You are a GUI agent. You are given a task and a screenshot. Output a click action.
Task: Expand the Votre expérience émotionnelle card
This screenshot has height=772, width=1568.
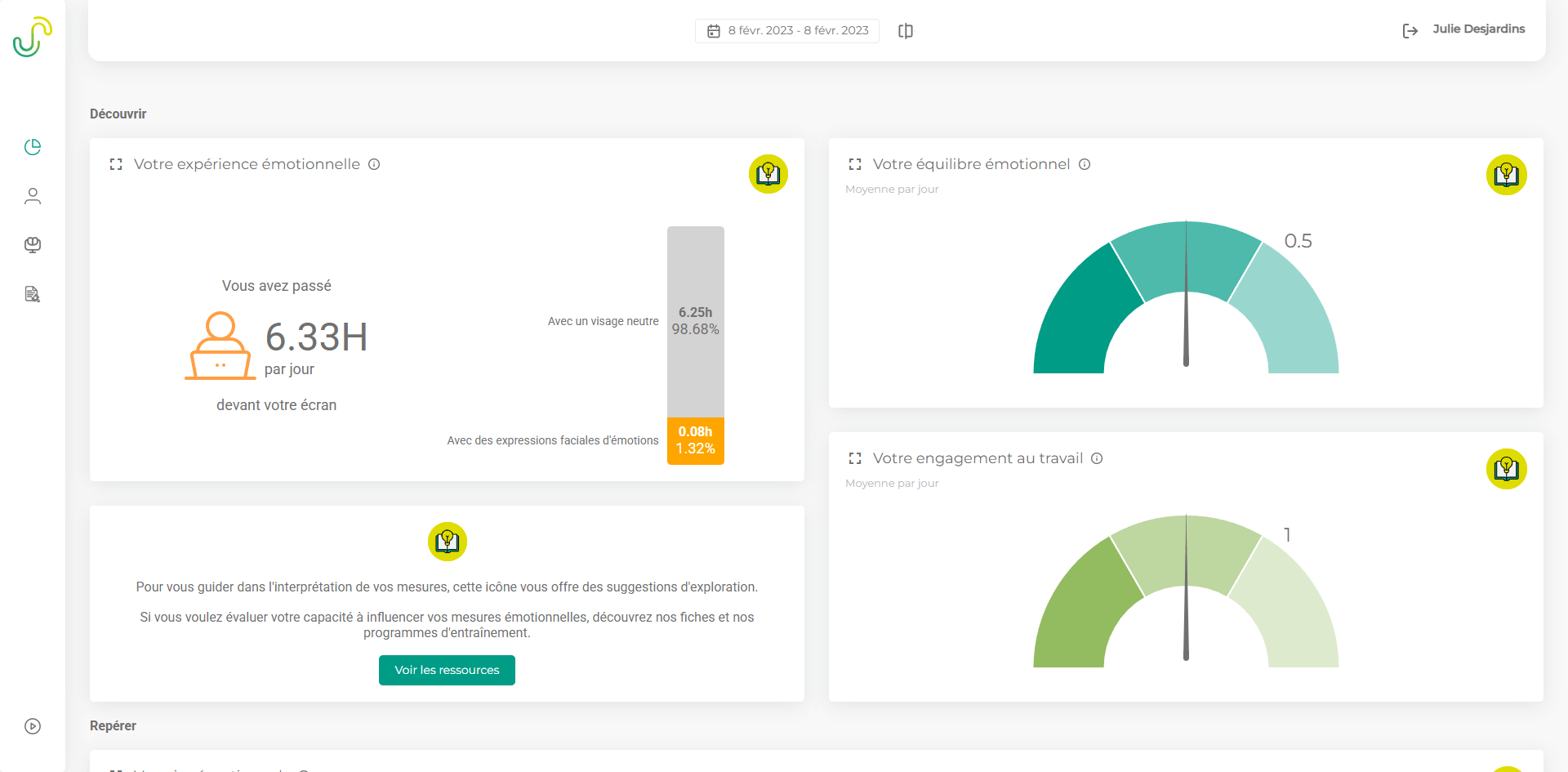click(x=116, y=164)
